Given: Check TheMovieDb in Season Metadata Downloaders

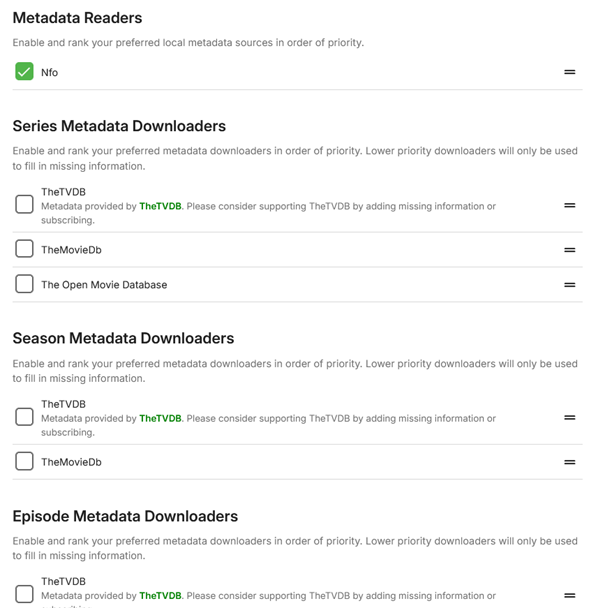Looking at the screenshot, I should [x=24, y=462].
